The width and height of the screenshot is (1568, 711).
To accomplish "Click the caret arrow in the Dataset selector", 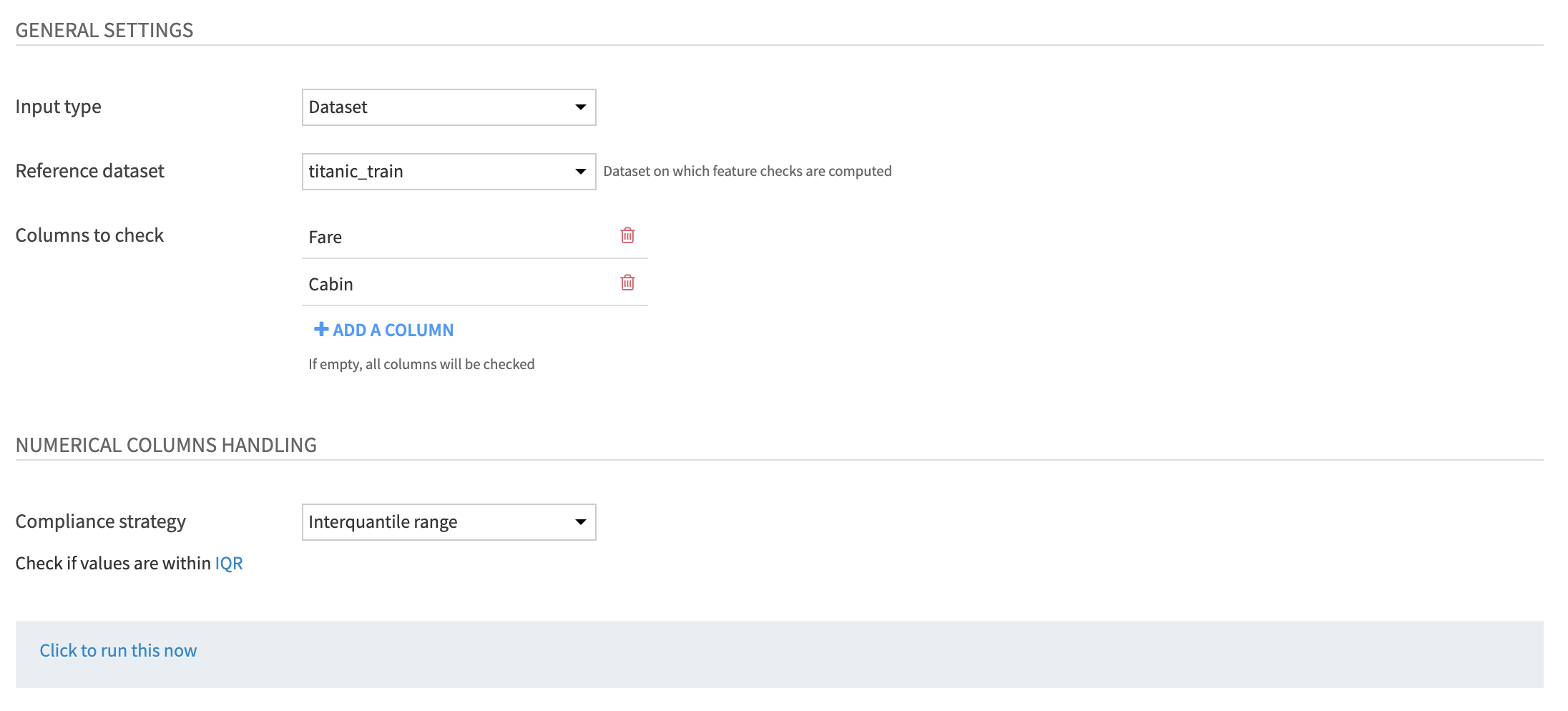I will [x=581, y=107].
